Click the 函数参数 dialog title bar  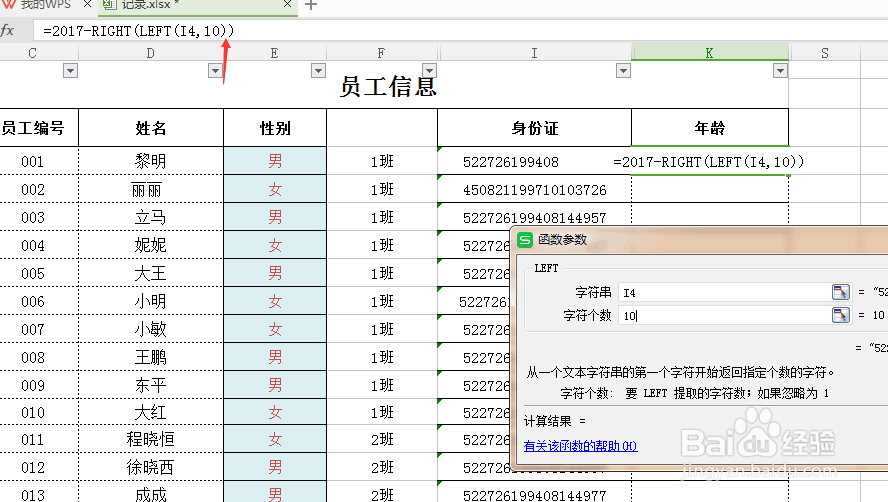point(700,240)
